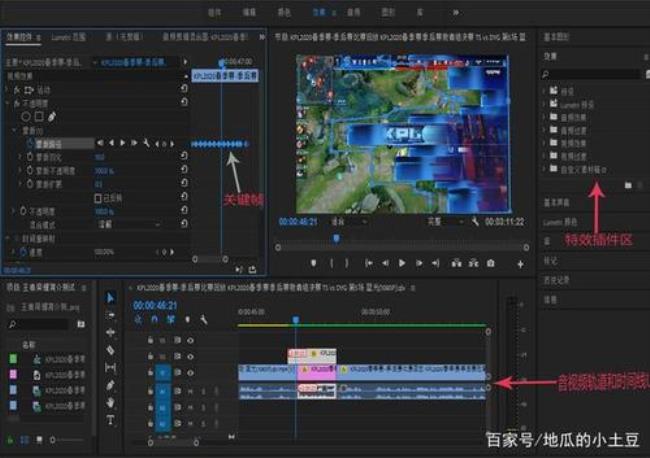Set the Mark Out point
This screenshot has width=650, height=458.
coord(347,263)
